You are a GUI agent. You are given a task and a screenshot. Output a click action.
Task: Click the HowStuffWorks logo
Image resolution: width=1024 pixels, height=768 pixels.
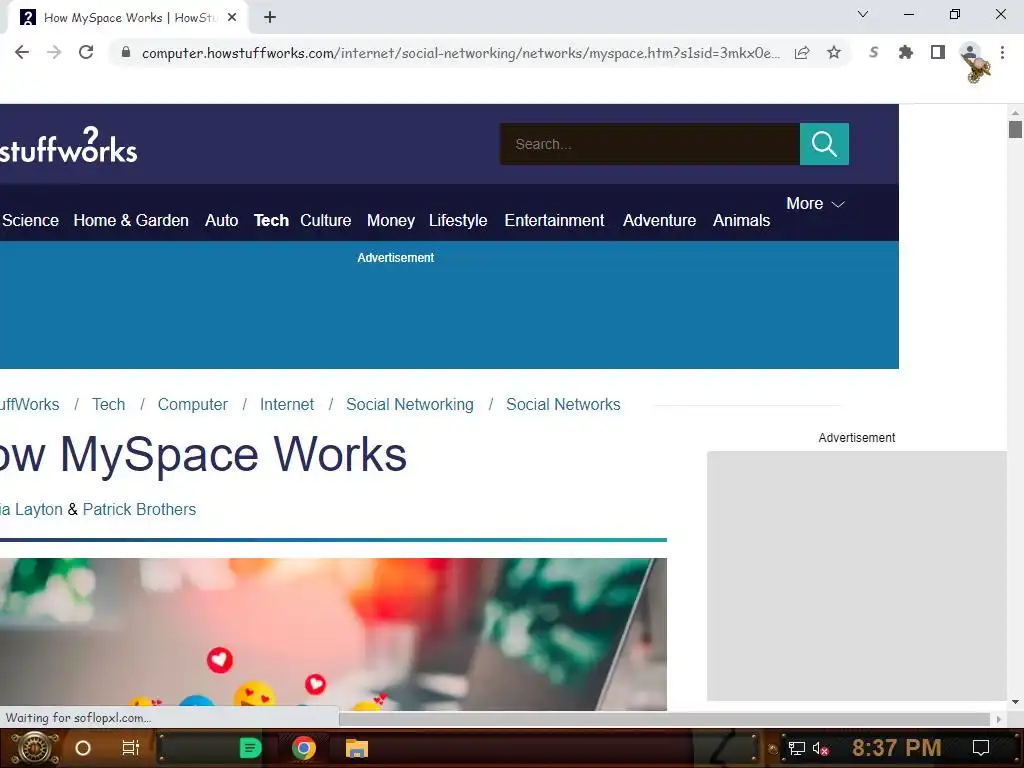[69, 145]
